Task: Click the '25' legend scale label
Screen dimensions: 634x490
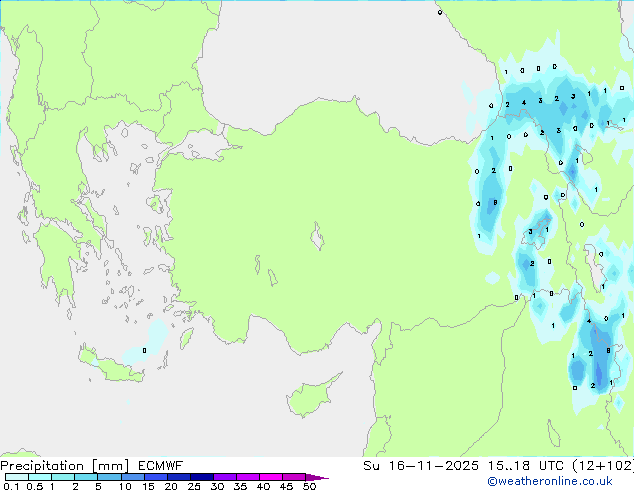Action: [194, 486]
